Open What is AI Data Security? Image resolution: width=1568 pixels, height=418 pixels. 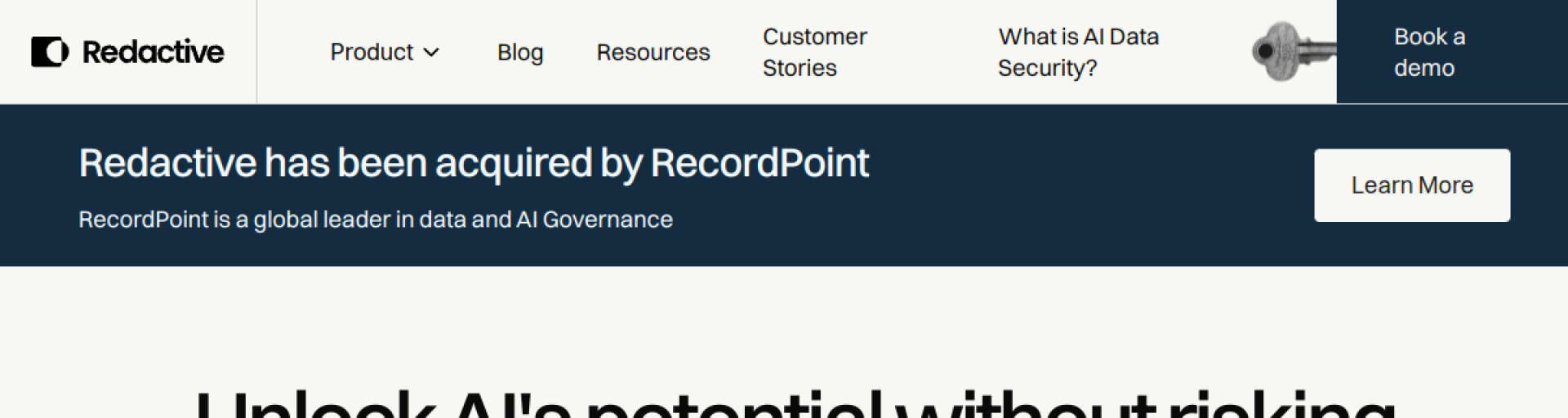[x=1078, y=52]
